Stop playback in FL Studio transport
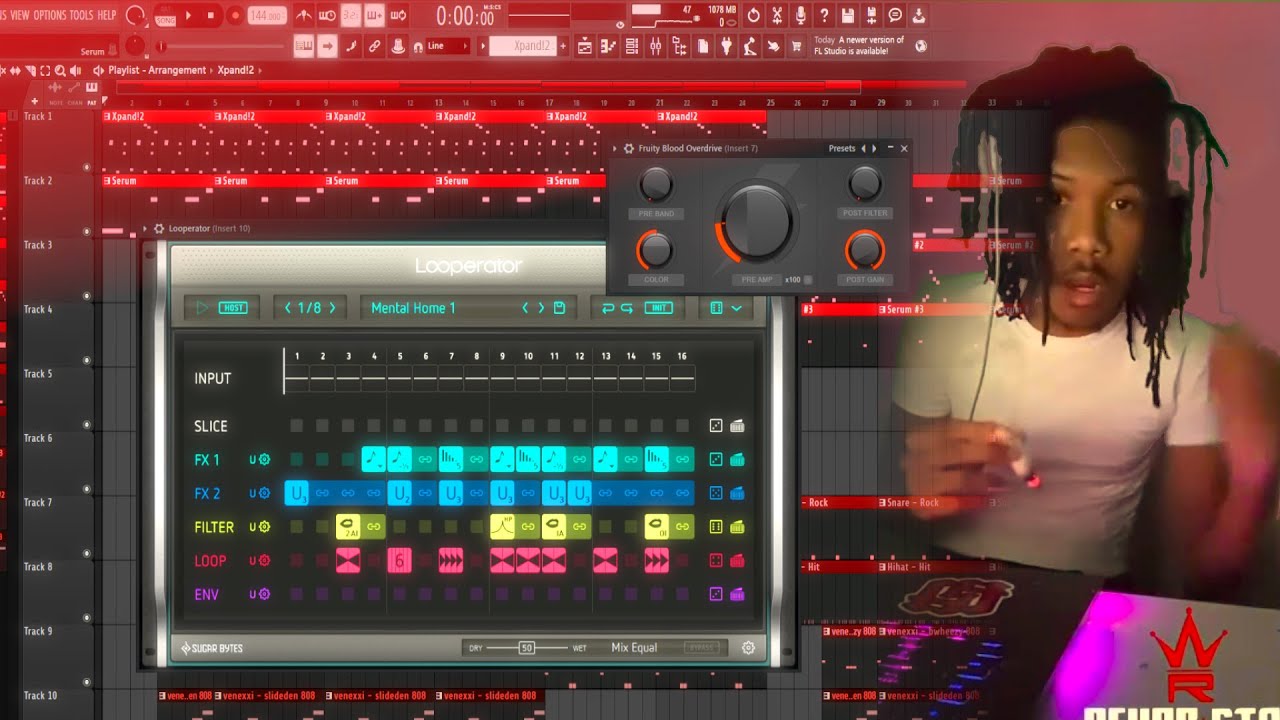1280x720 pixels. [211, 15]
